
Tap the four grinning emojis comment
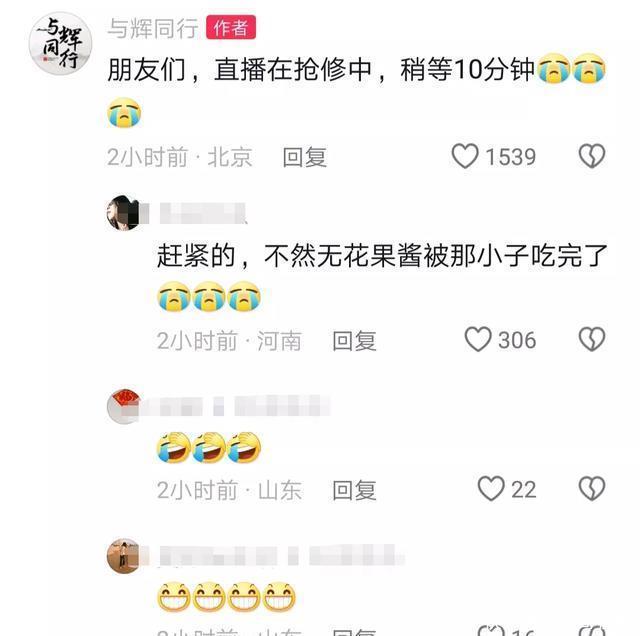click(x=226, y=596)
